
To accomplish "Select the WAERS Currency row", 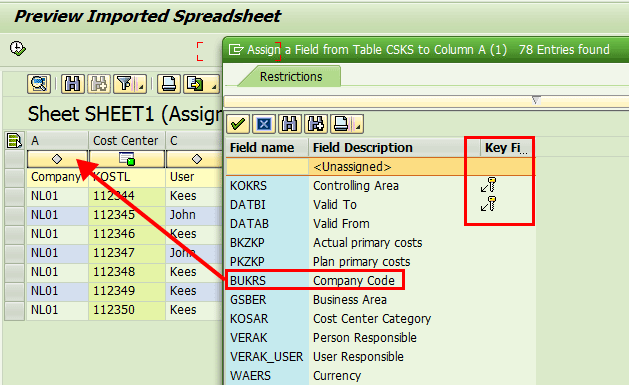I will [x=380, y=375].
